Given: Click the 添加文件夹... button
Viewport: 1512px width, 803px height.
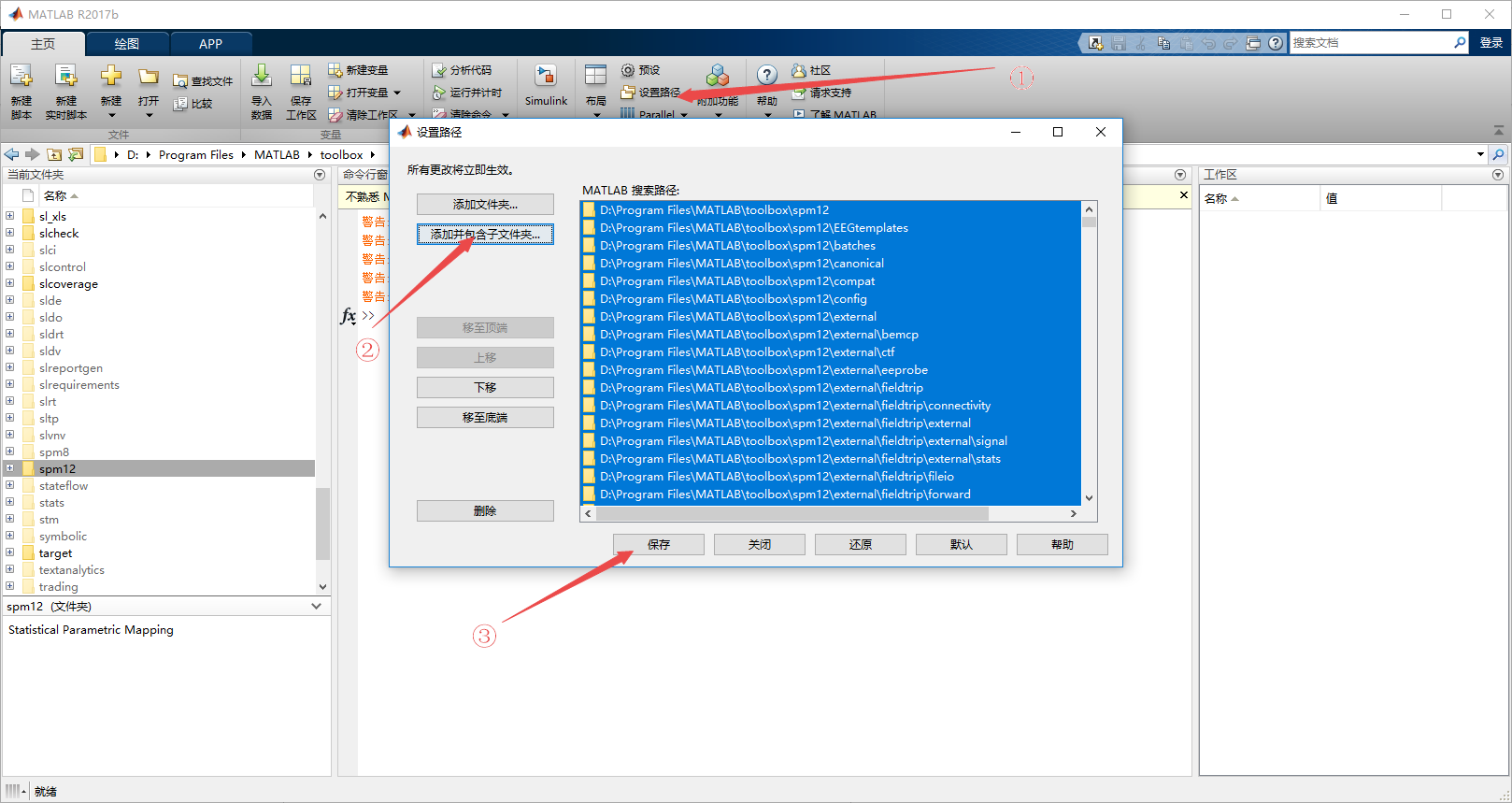Looking at the screenshot, I should coord(485,204).
